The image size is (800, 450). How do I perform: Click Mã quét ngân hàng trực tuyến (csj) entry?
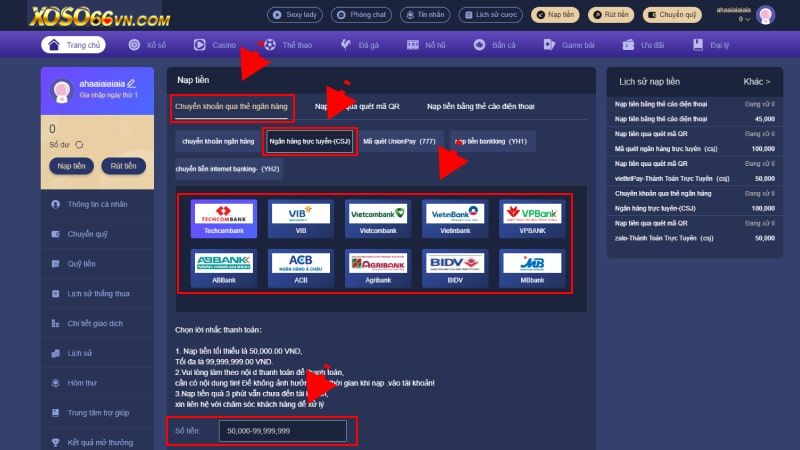point(666,149)
